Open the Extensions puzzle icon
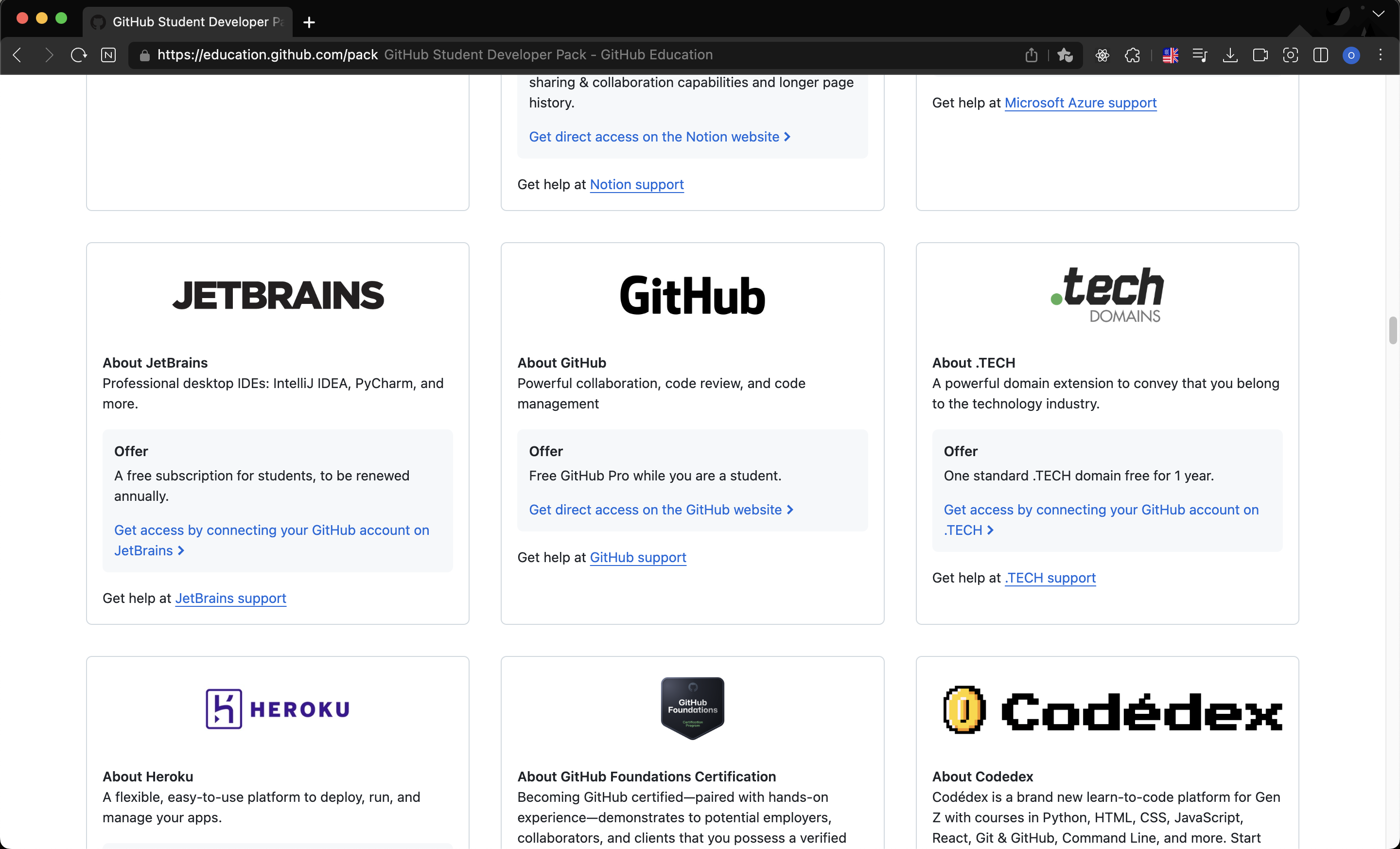1400x849 pixels. tap(1132, 55)
